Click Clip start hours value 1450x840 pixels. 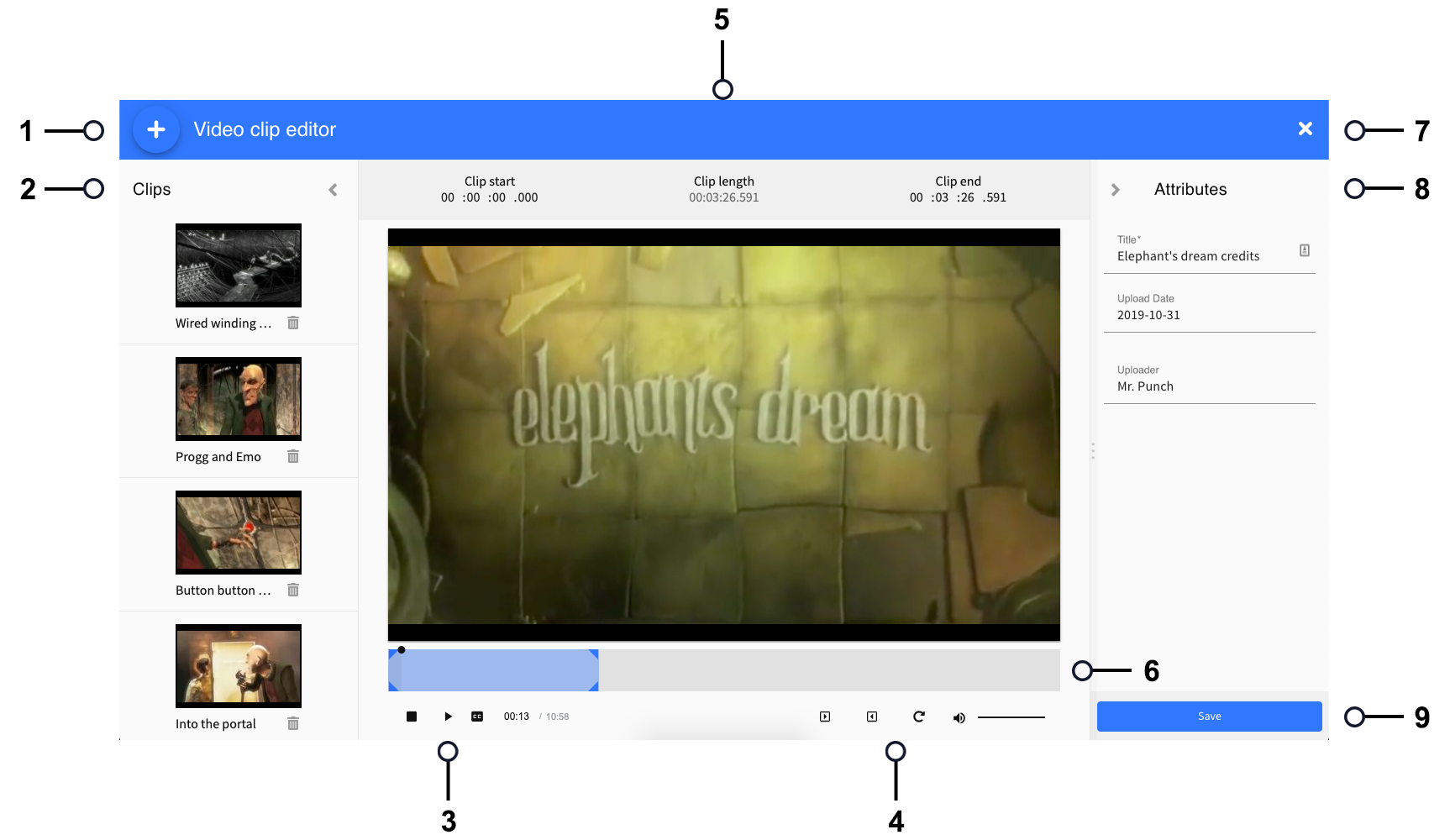click(448, 197)
